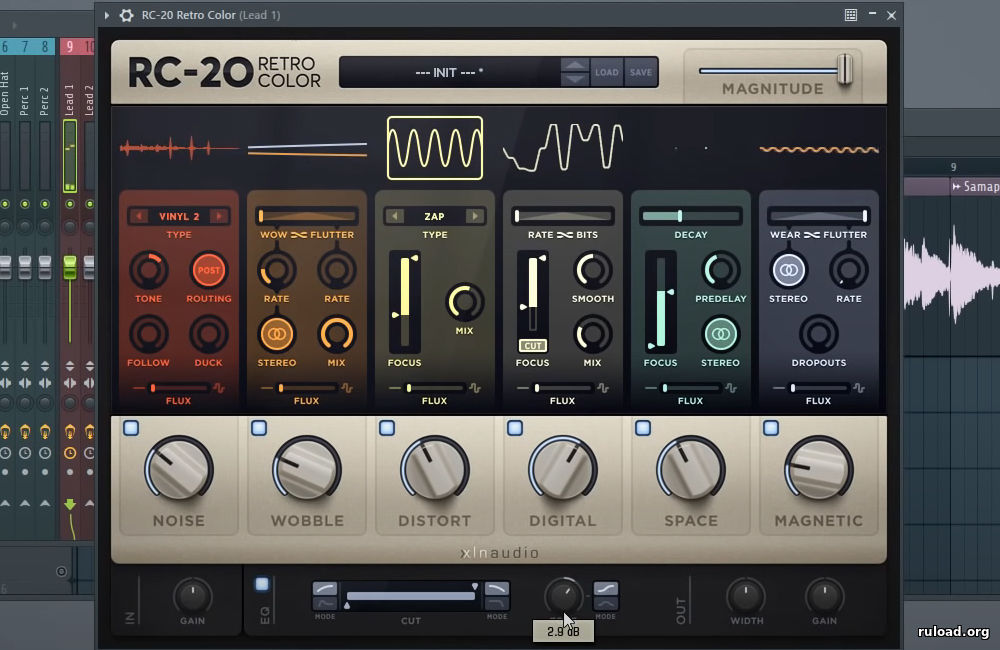Select the Lead 1 mixer track
Viewport: 1000px width, 650px height.
(70, 99)
